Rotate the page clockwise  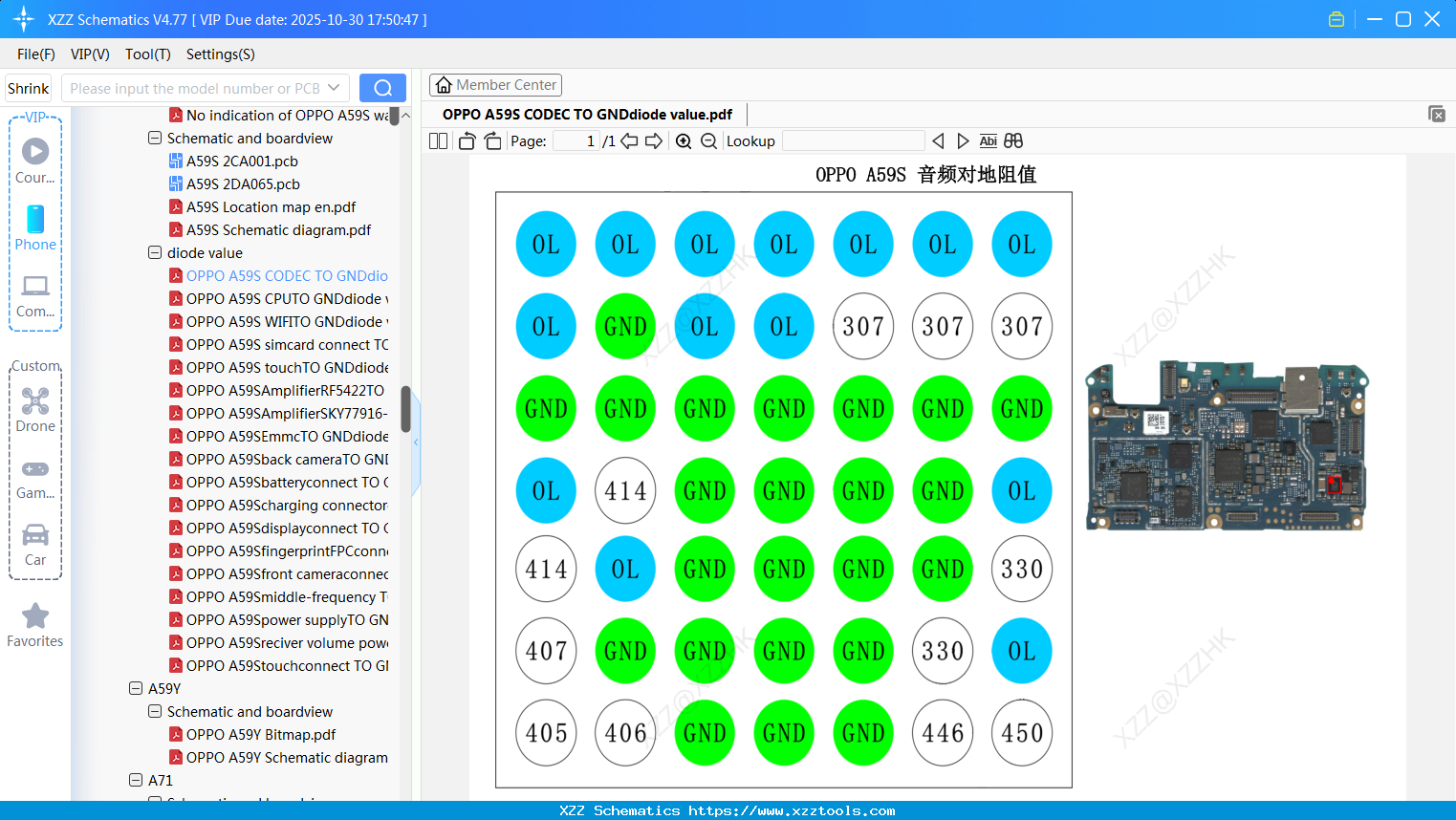tap(492, 141)
